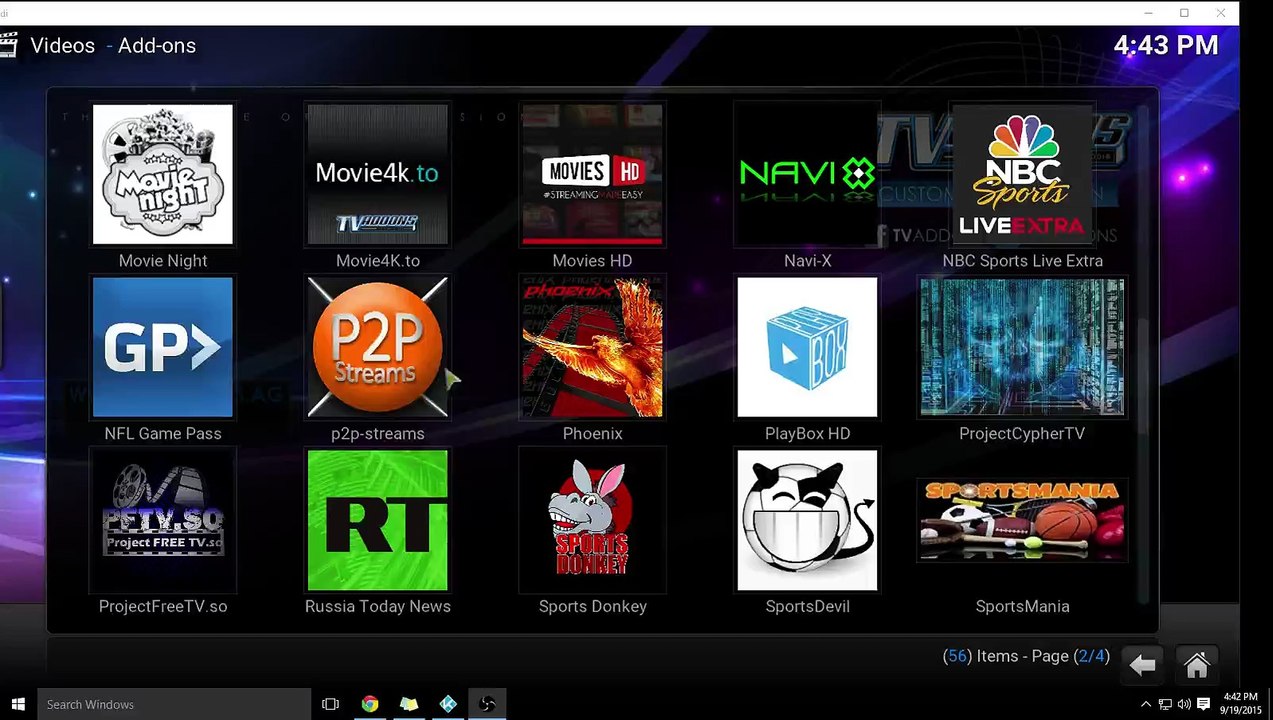The height and width of the screenshot is (720, 1273).
Task: Select the p2p-streams label
Action: 377,433
